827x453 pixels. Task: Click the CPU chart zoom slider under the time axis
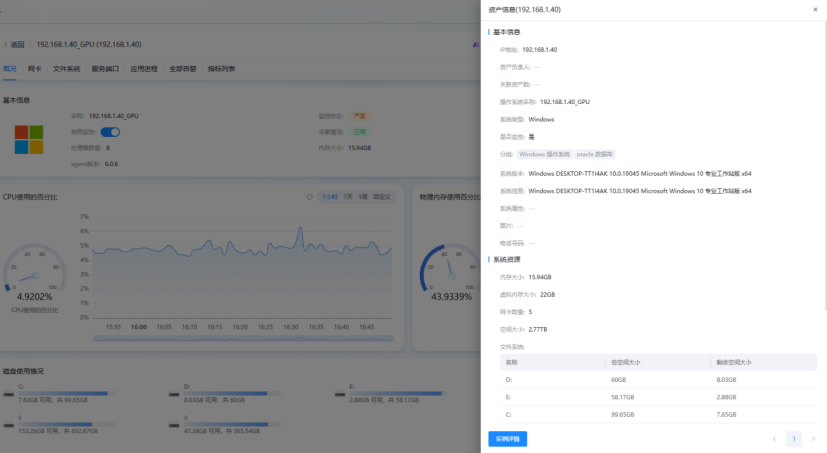coord(243,339)
